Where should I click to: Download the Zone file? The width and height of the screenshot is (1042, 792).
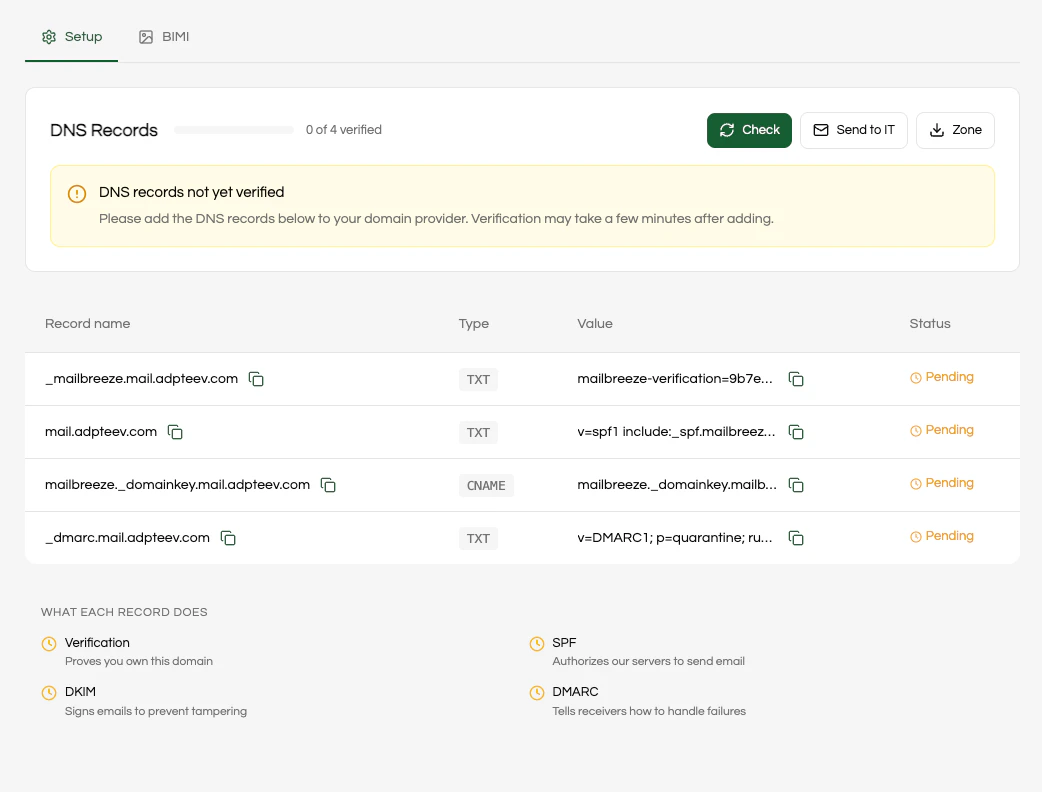click(955, 130)
